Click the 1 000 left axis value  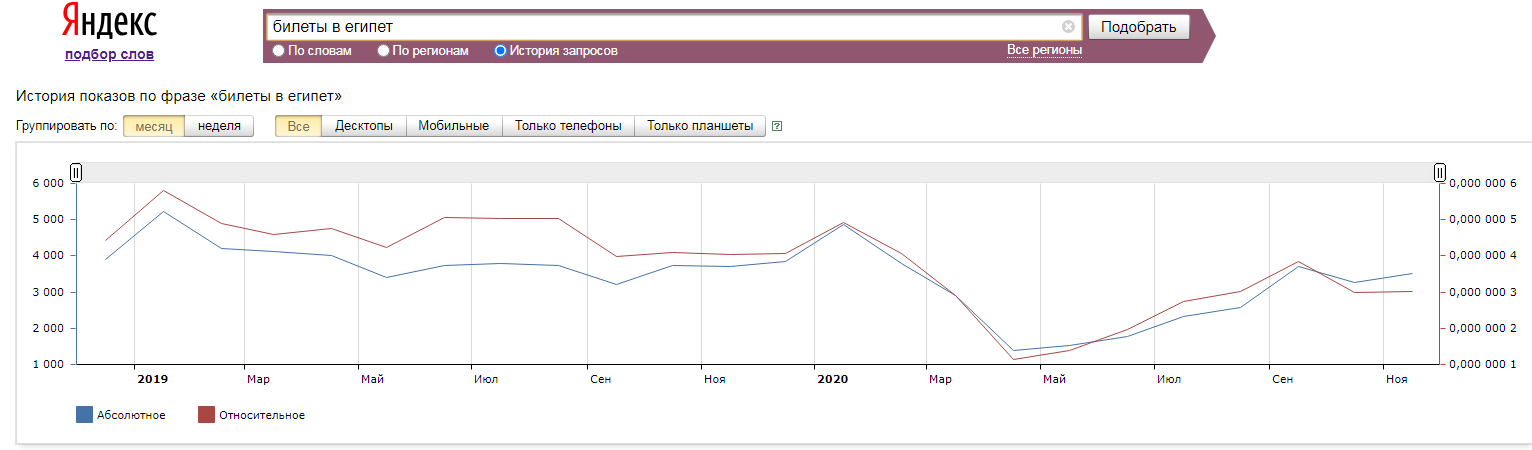pos(47,365)
